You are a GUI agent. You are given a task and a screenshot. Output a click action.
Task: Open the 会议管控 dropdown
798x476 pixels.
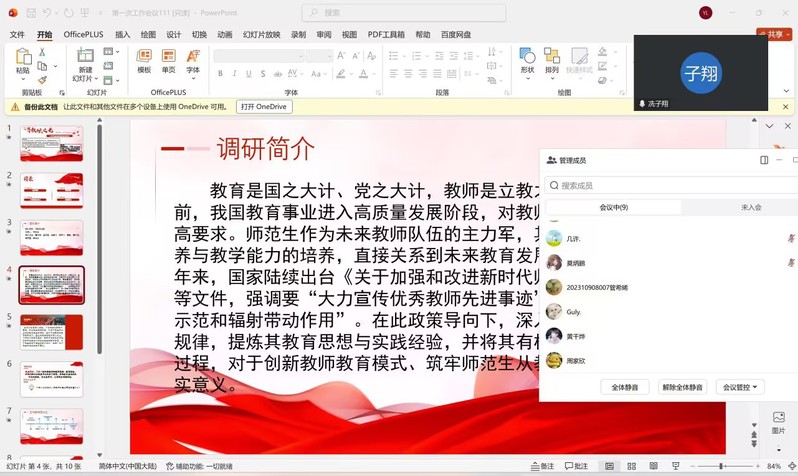741,387
